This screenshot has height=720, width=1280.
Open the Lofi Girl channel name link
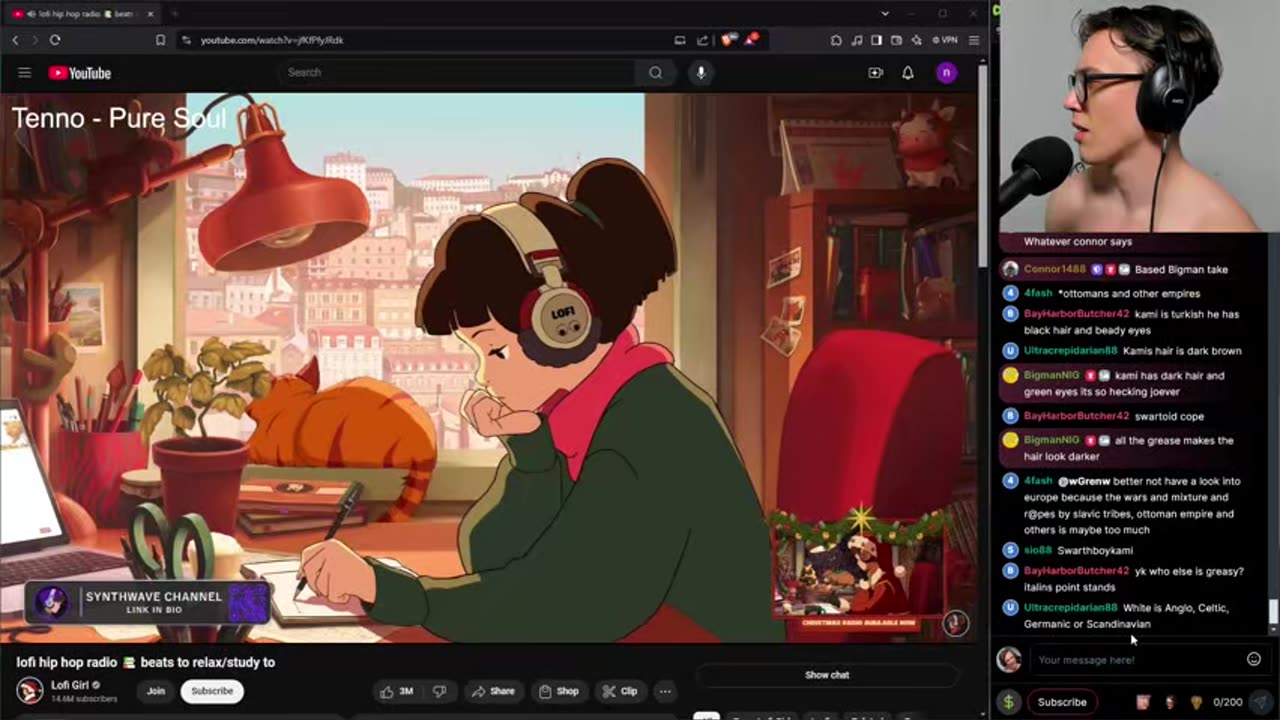click(x=70, y=685)
